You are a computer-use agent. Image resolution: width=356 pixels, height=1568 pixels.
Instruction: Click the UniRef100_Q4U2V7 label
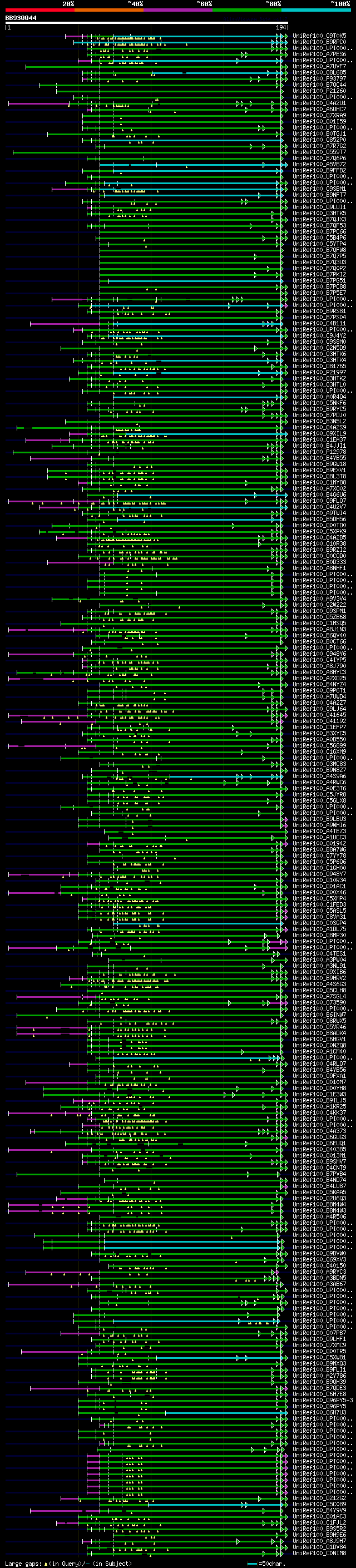coord(319,507)
